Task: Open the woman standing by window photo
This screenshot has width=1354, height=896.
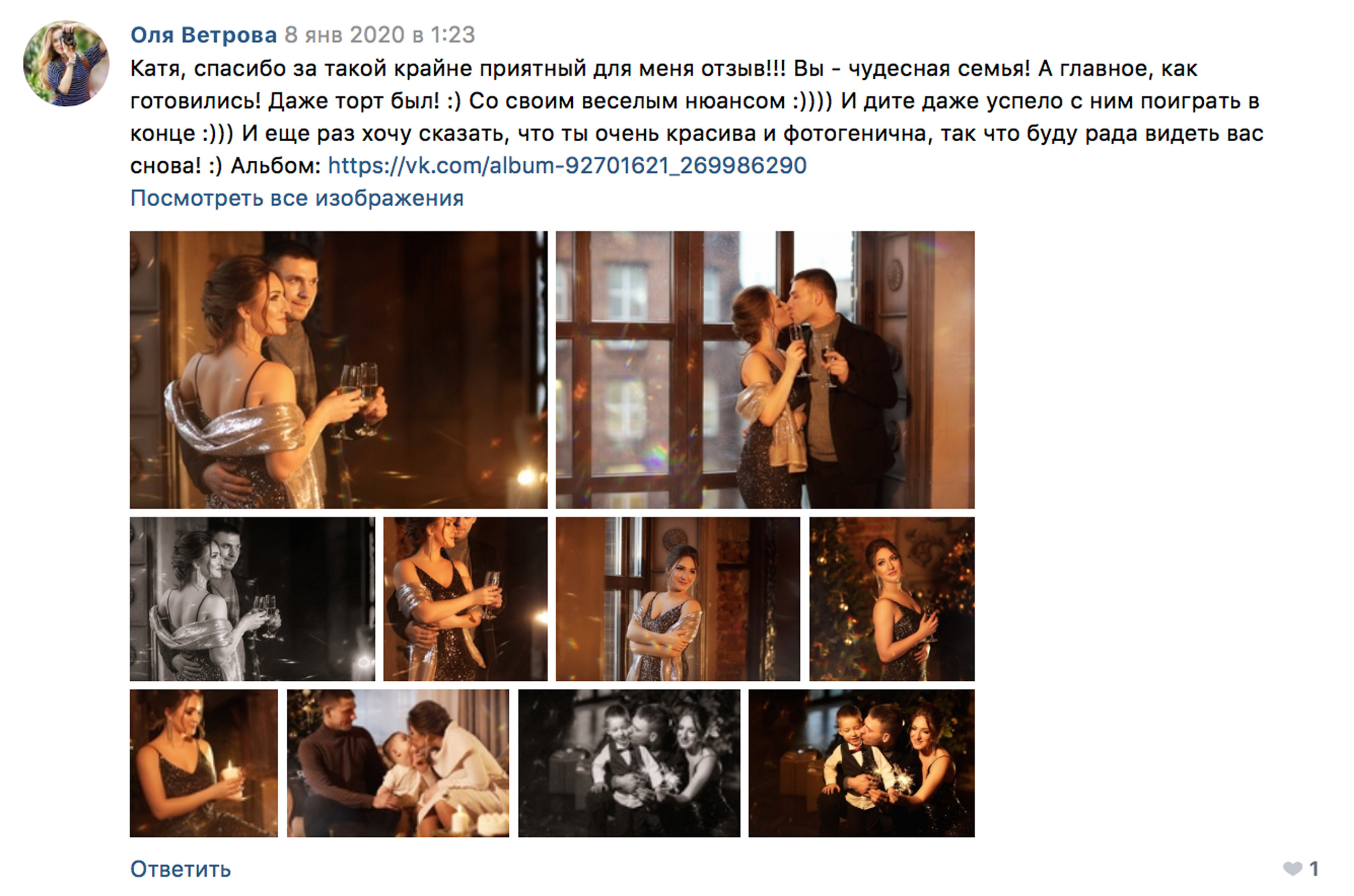Action: [678, 599]
